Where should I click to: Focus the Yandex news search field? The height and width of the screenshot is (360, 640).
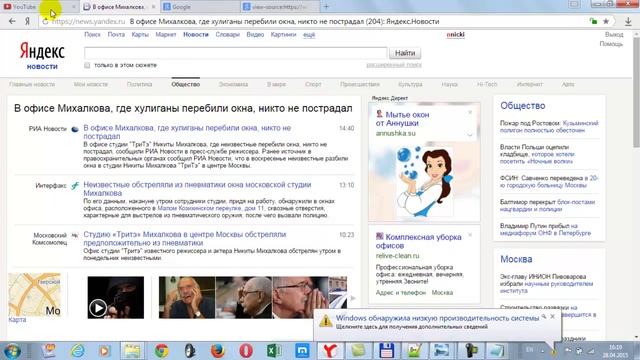pos(236,53)
